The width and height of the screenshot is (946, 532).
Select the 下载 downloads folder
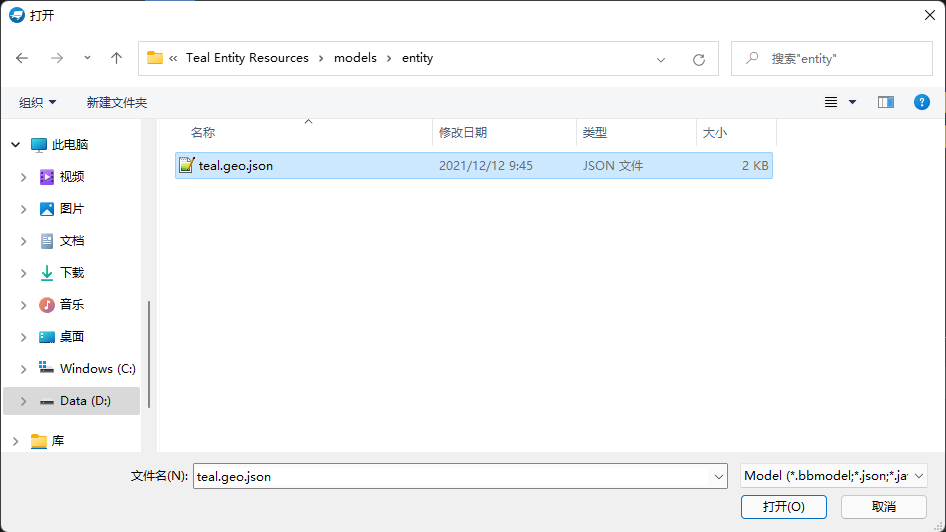72,273
